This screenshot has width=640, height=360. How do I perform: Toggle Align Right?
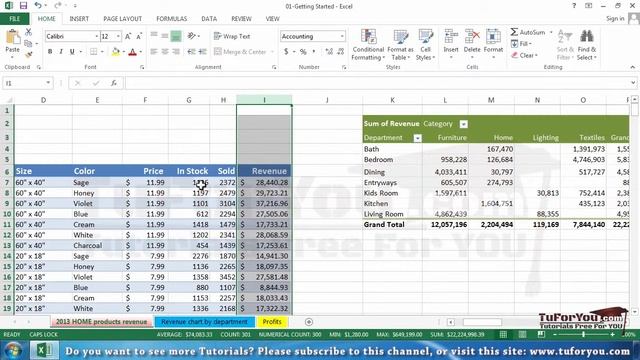tap(176, 52)
